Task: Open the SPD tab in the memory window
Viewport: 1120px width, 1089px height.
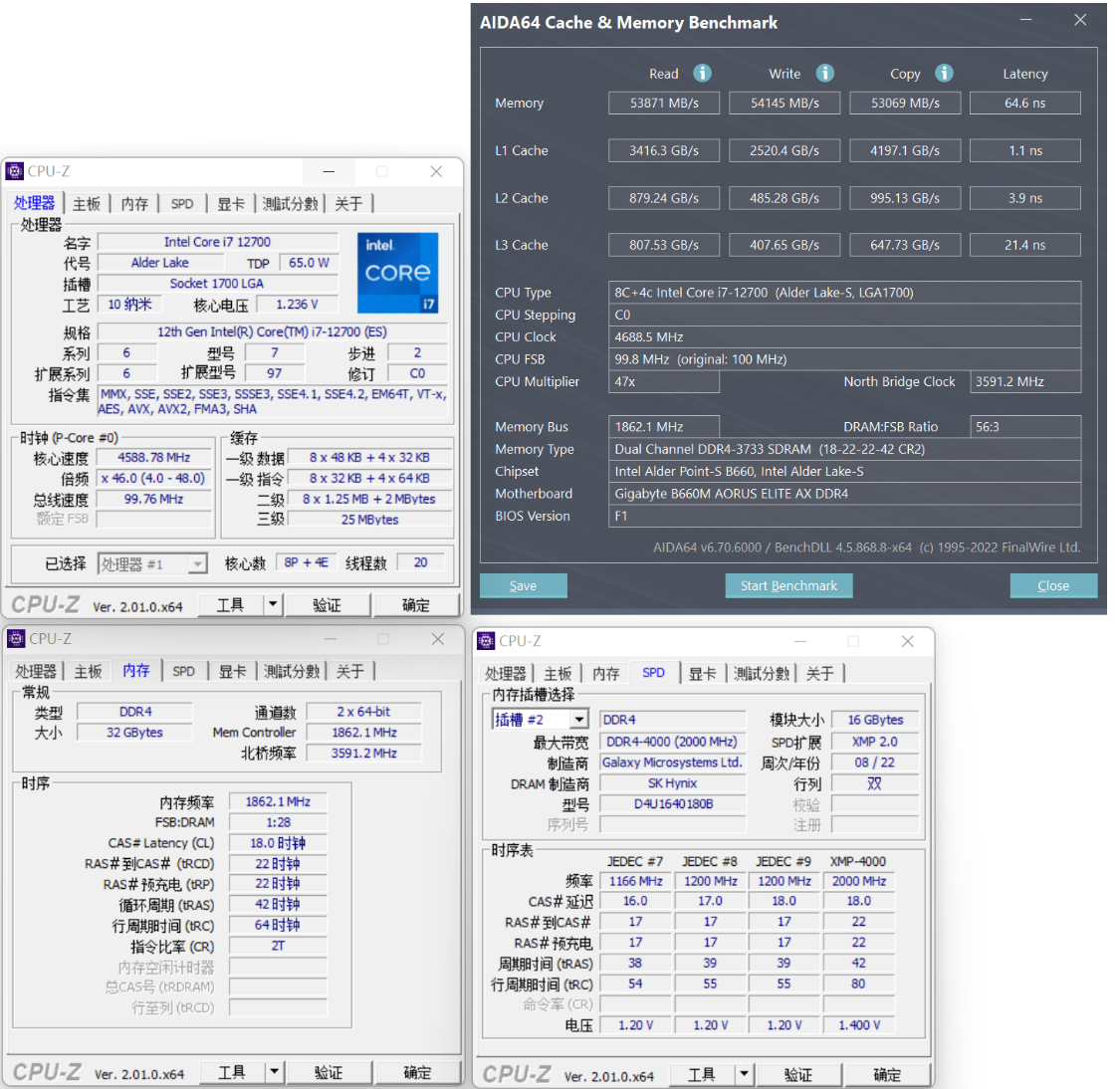Action: pos(183,671)
